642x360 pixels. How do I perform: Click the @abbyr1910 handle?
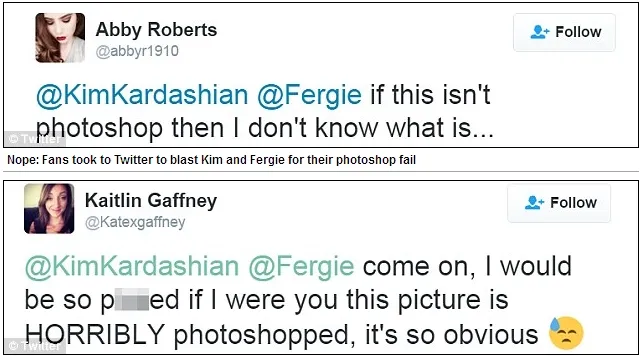(x=137, y=51)
